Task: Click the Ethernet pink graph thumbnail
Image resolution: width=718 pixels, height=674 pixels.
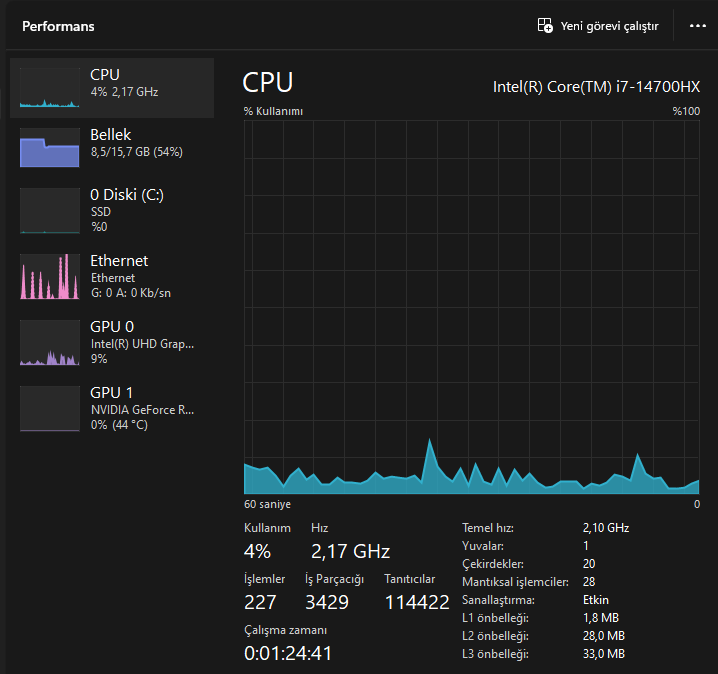Action: click(49, 277)
